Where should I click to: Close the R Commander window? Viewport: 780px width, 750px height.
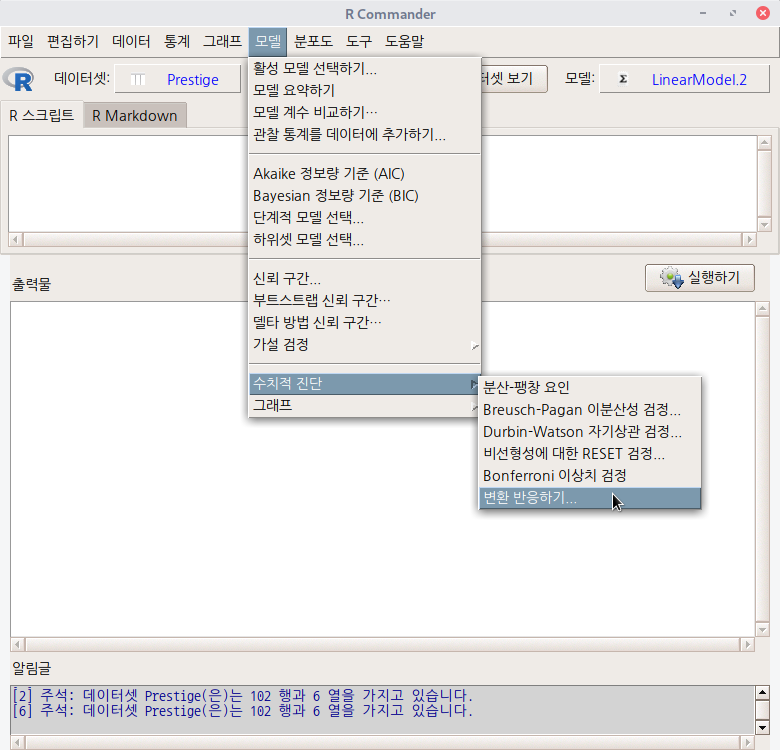pos(763,13)
